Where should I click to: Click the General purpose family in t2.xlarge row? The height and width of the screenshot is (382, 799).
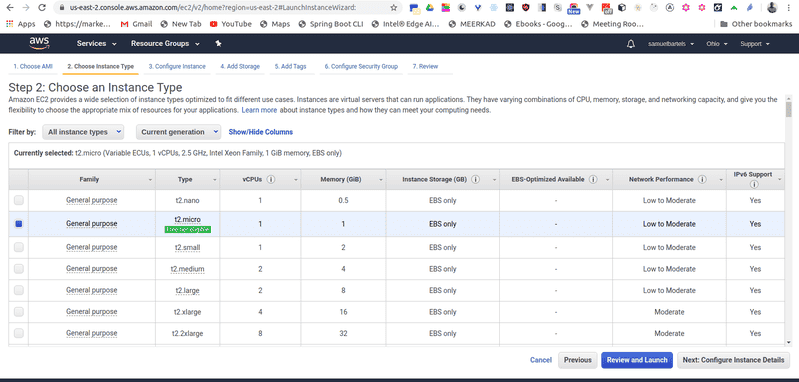pyautogui.click(x=92, y=312)
